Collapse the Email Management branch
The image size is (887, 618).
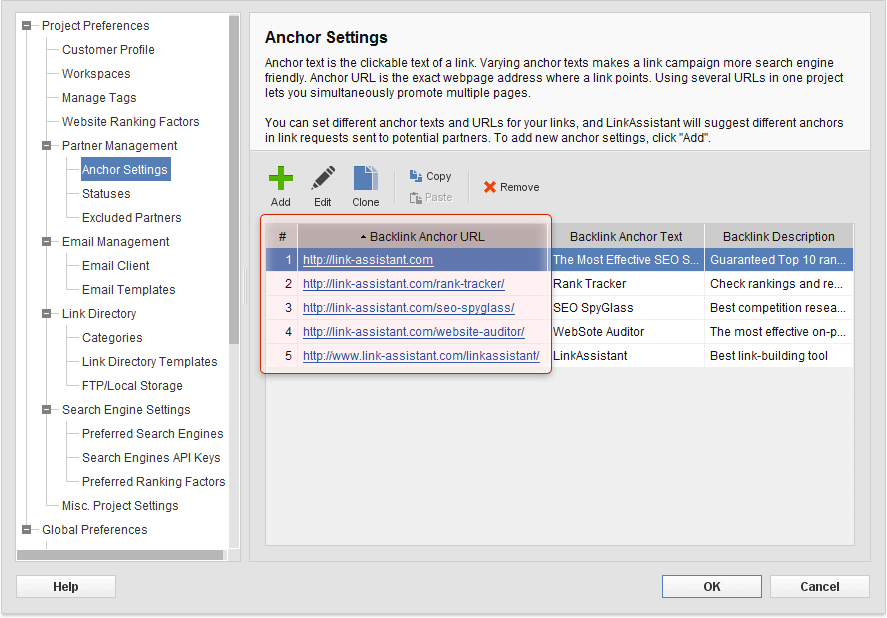click(x=44, y=241)
